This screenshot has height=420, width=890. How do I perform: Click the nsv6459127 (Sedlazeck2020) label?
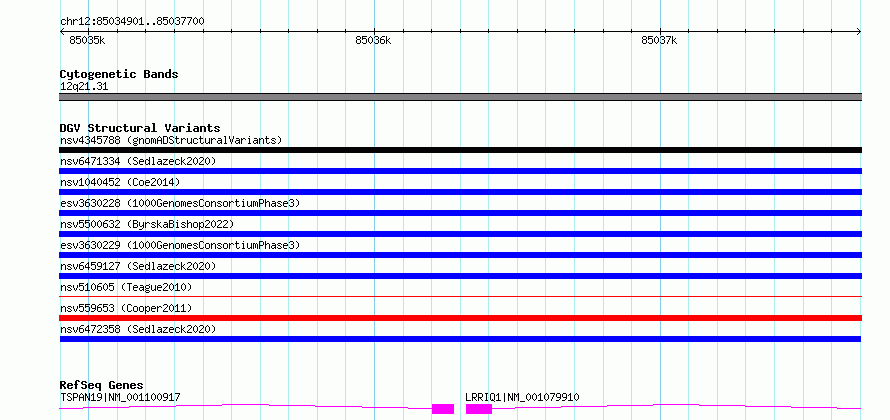pos(138,266)
